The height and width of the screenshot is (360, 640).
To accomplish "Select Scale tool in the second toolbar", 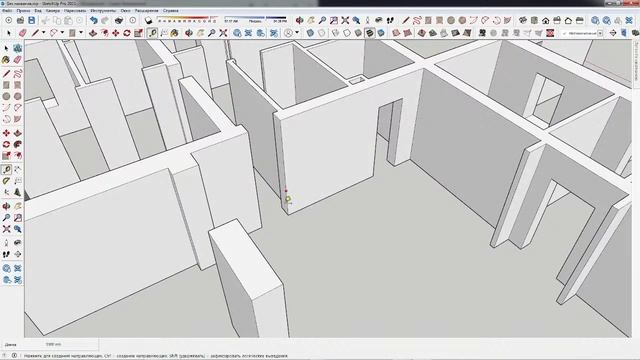I will (x=138, y=33).
